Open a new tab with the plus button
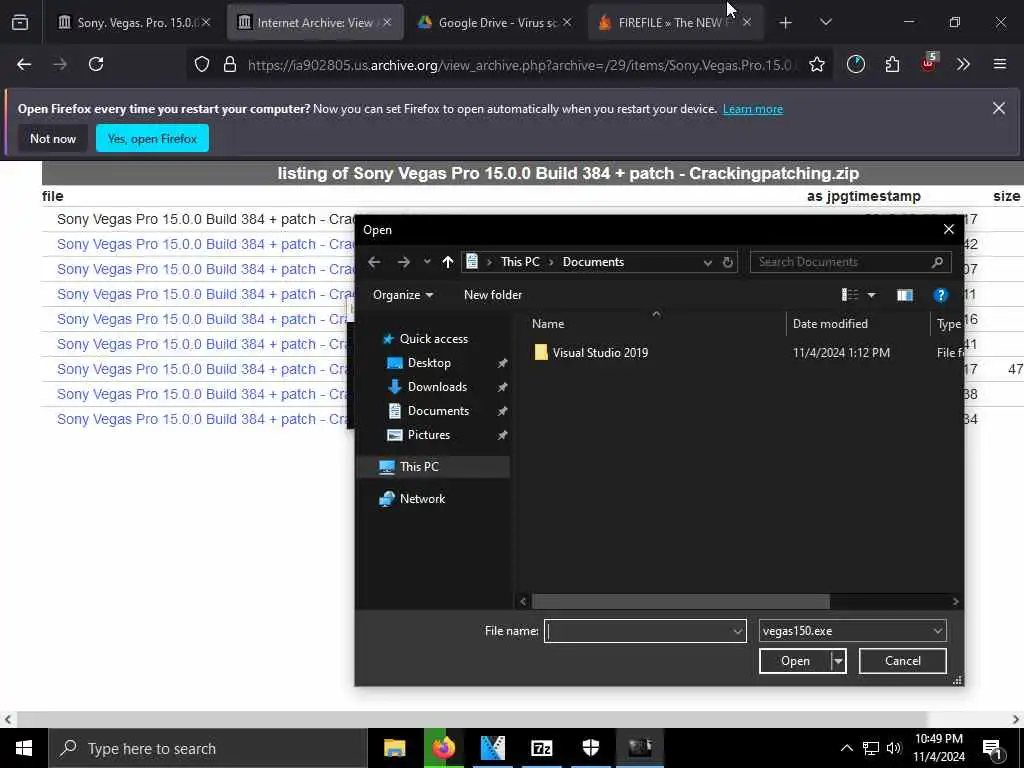The width and height of the screenshot is (1024, 768). (x=786, y=23)
